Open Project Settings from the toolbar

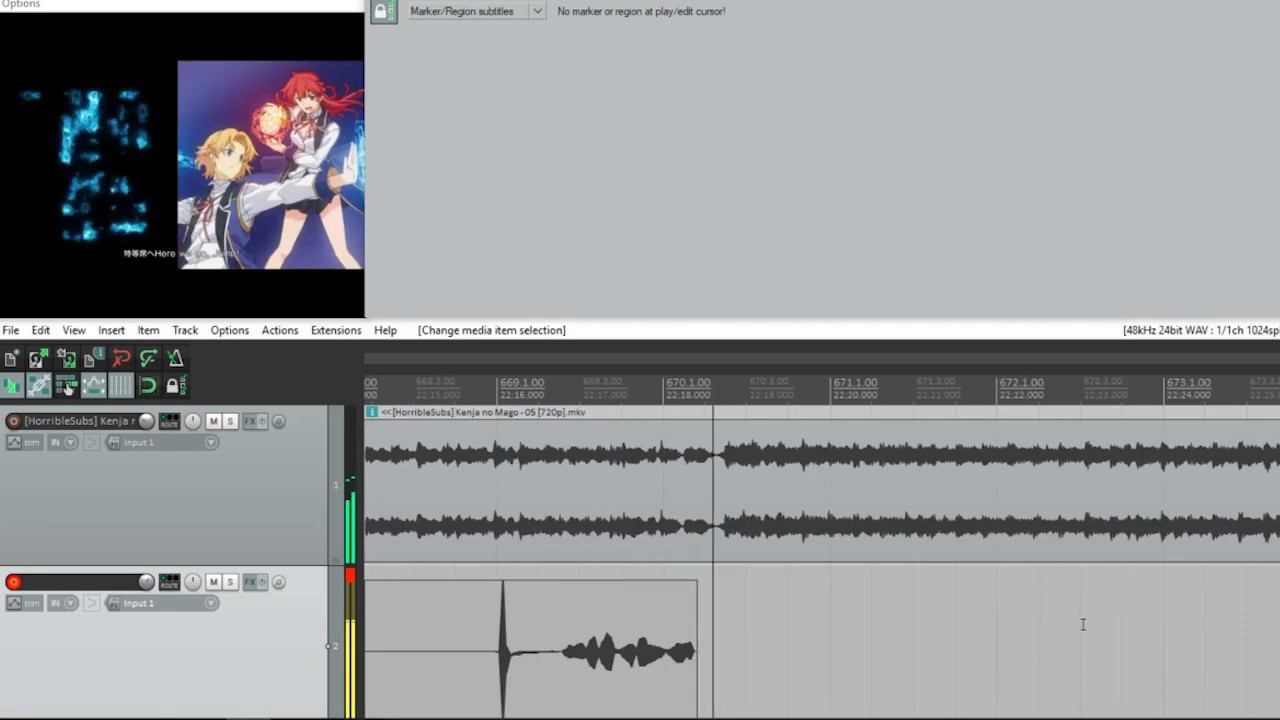tap(93, 359)
